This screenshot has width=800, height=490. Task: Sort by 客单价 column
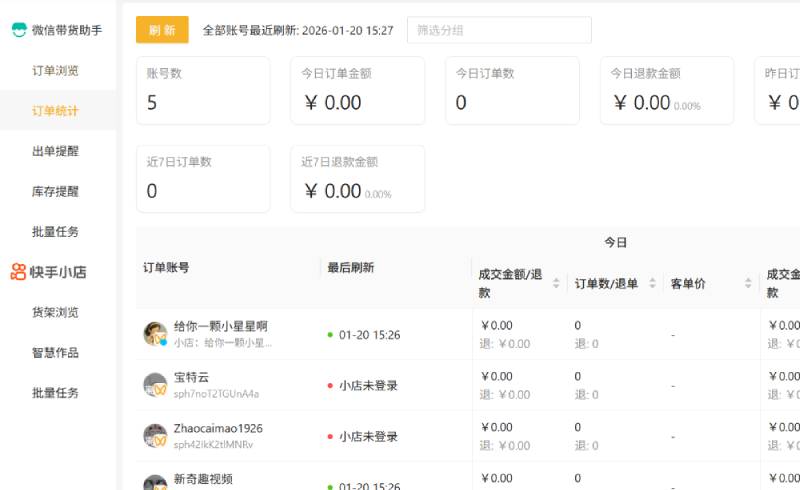[747, 284]
